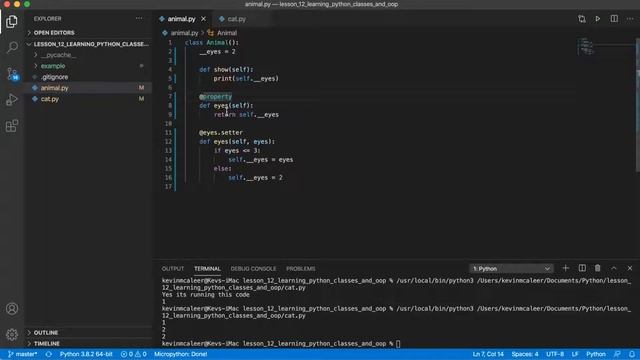Open Explorer more actions ellipsis

[x=139, y=18]
